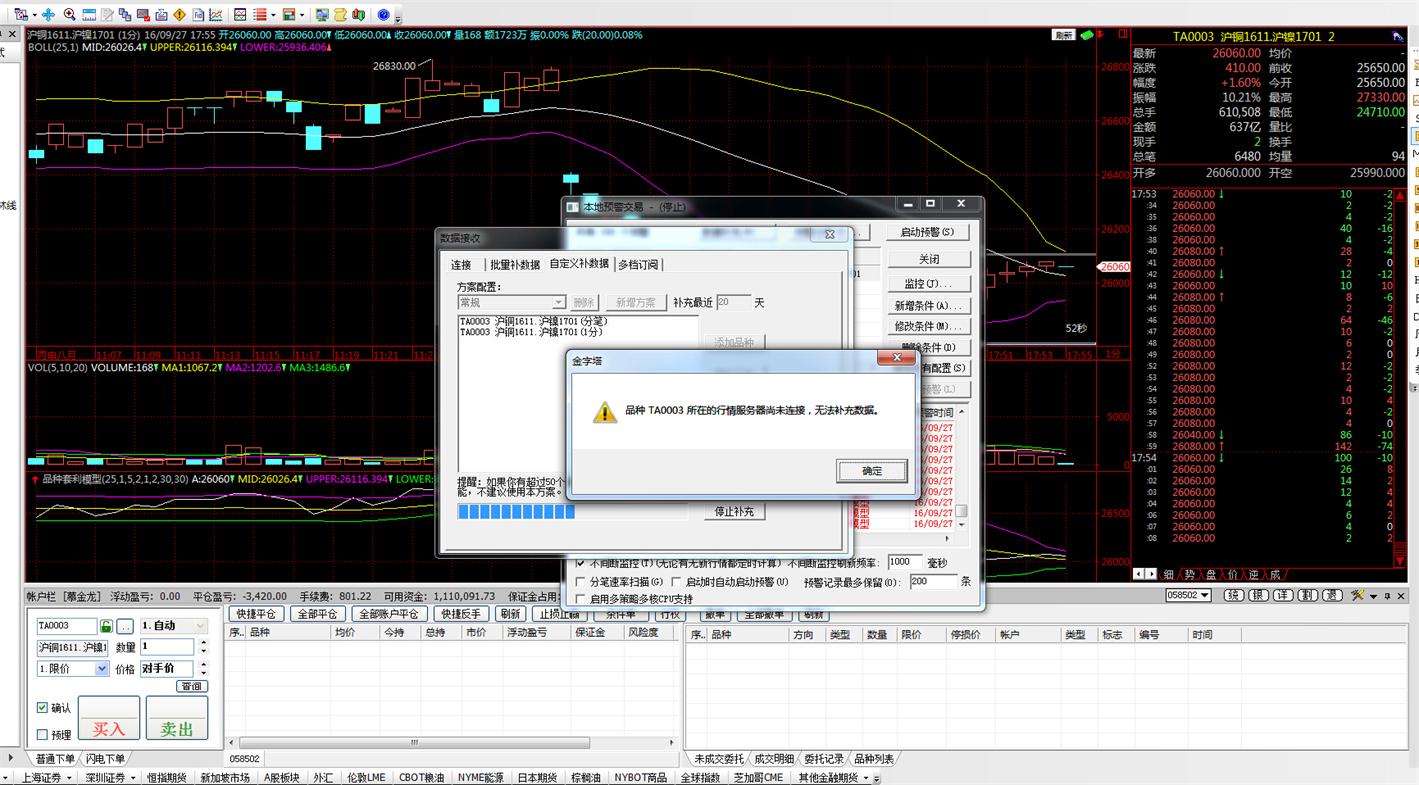Open the formula document toolbar icon
The width and height of the screenshot is (1419, 785).
198,15
